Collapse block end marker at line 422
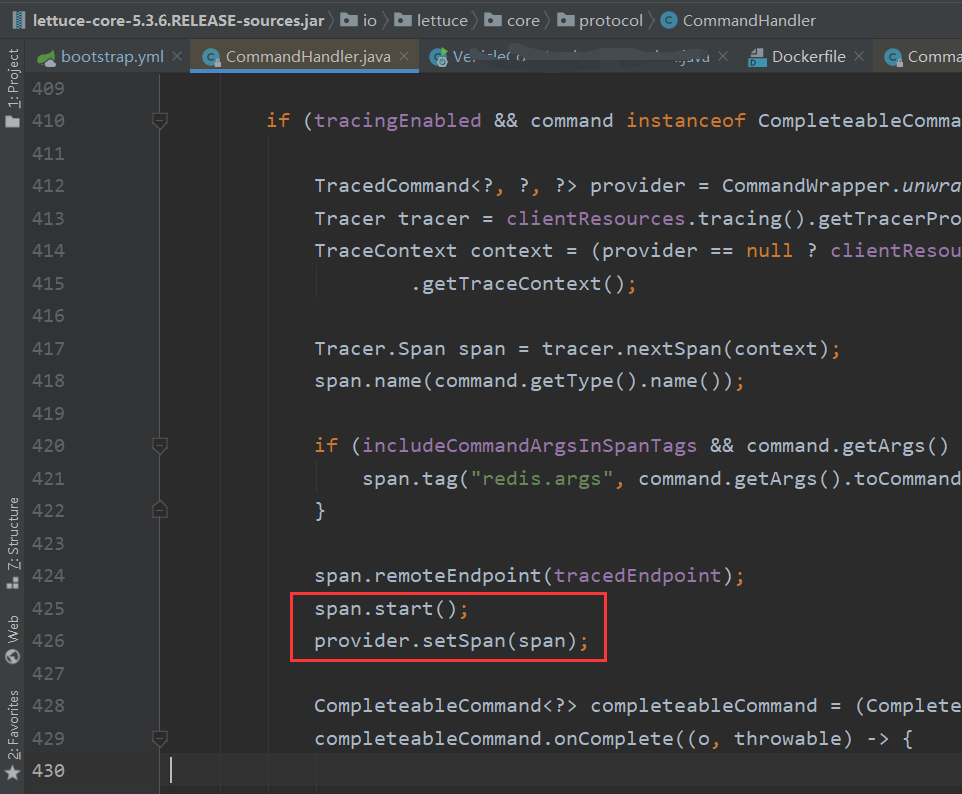This screenshot has height=794, width=962. pos(160,511)
